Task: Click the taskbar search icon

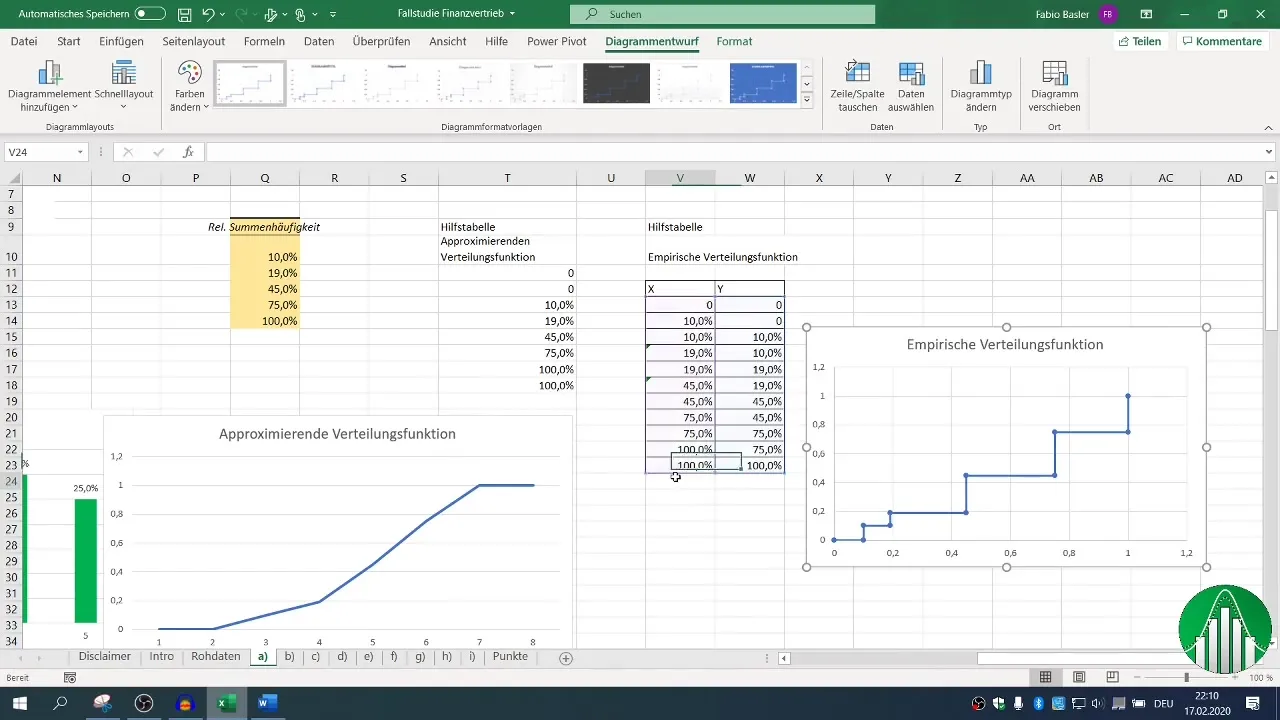Action: click(61, 703)
